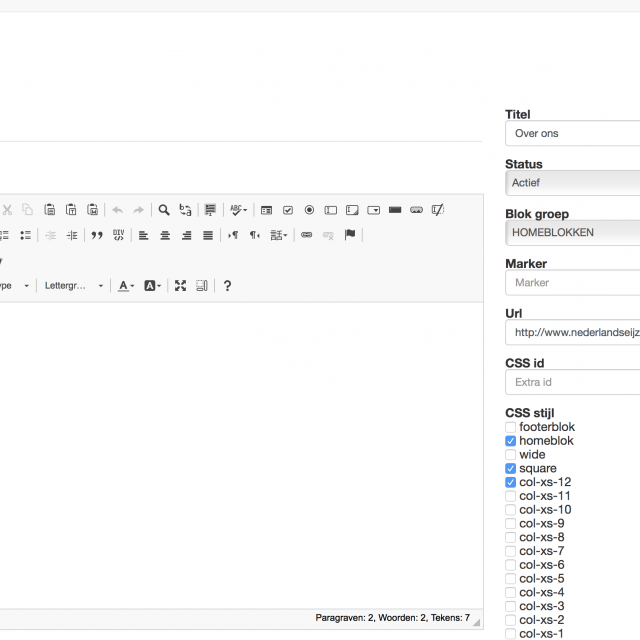
Task: Click the Replace icon in editor toolbar
Action: (185, 210)
